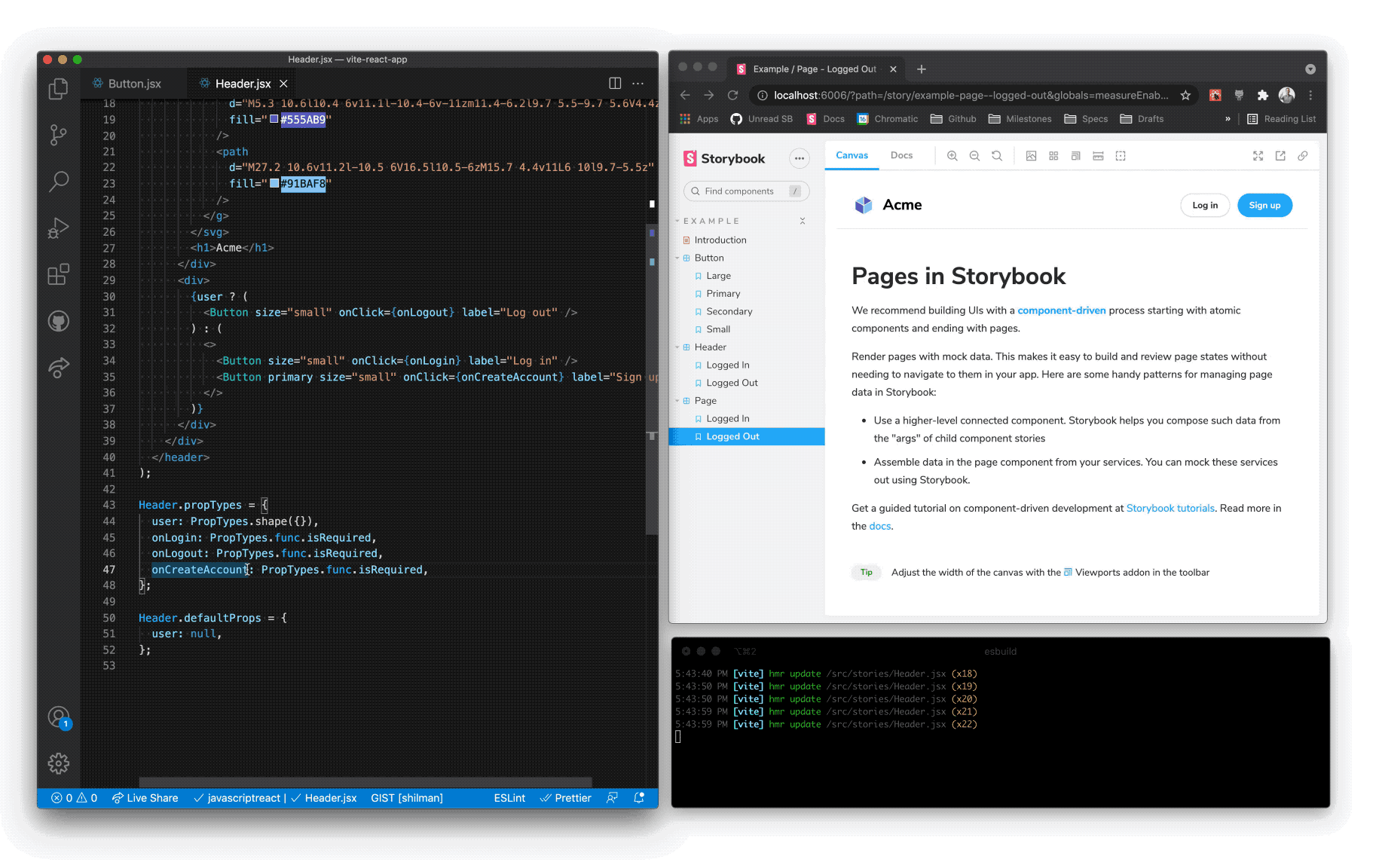The width and height of the screenshot is (1379, 868).
Task: Show more bookmarks with the chevron
Action: coord(1228,119)
